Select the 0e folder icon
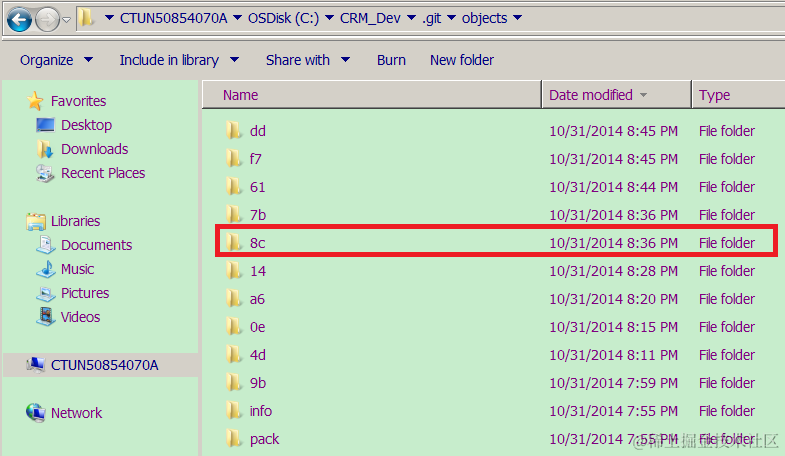 pyautogui.click(x=233, y=327)
